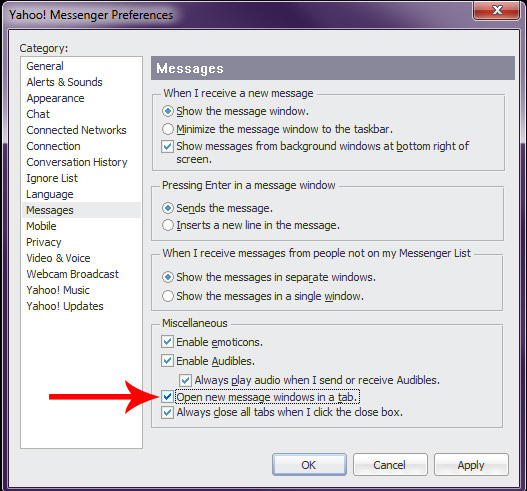Close the Preferences window
The height and width of the screenshot is (491, 527).
497,10
